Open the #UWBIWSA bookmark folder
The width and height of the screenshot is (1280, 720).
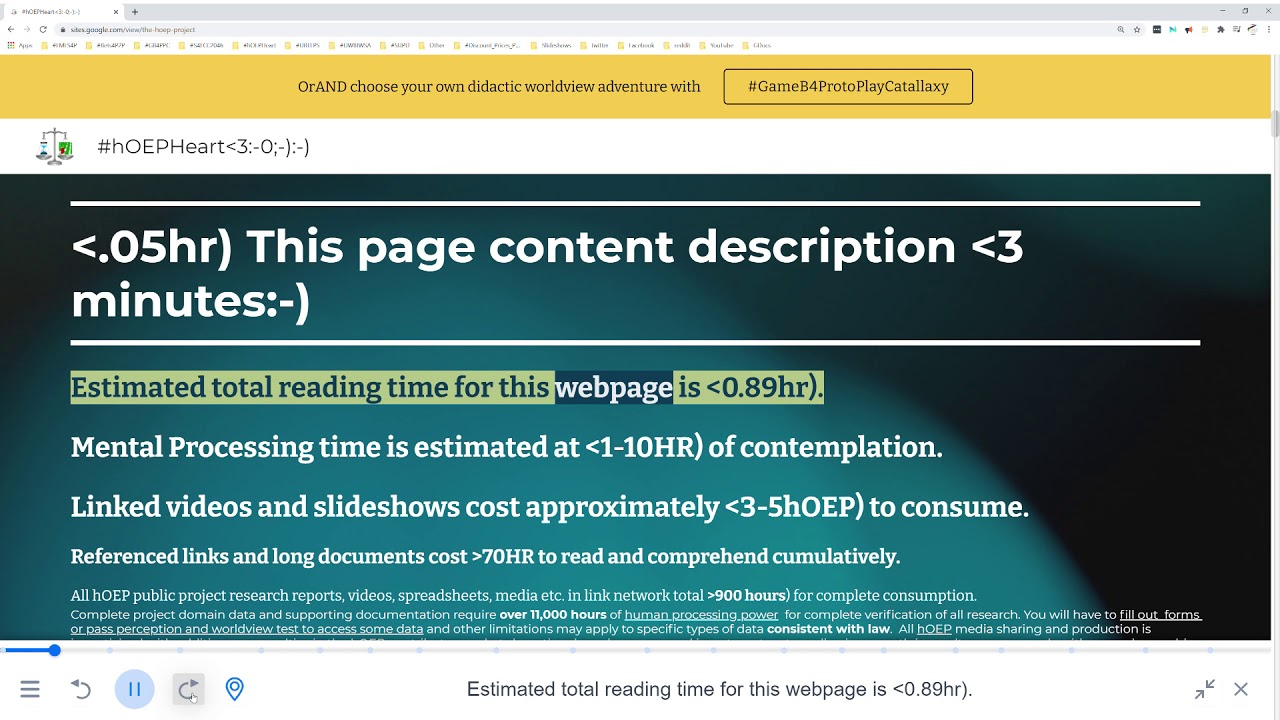coord(348,45)
